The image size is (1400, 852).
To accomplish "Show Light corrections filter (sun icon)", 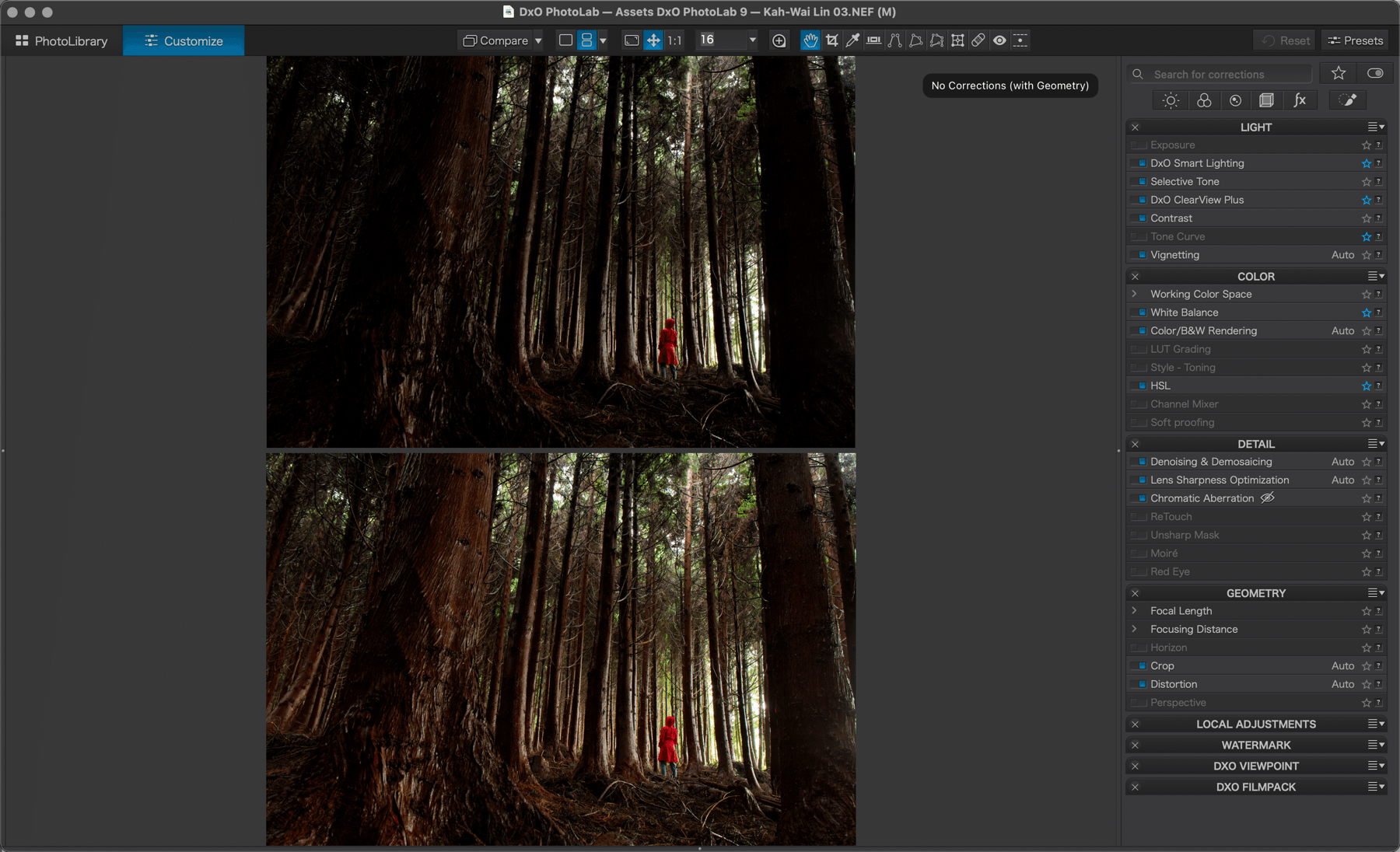I will click(1171, 100).
